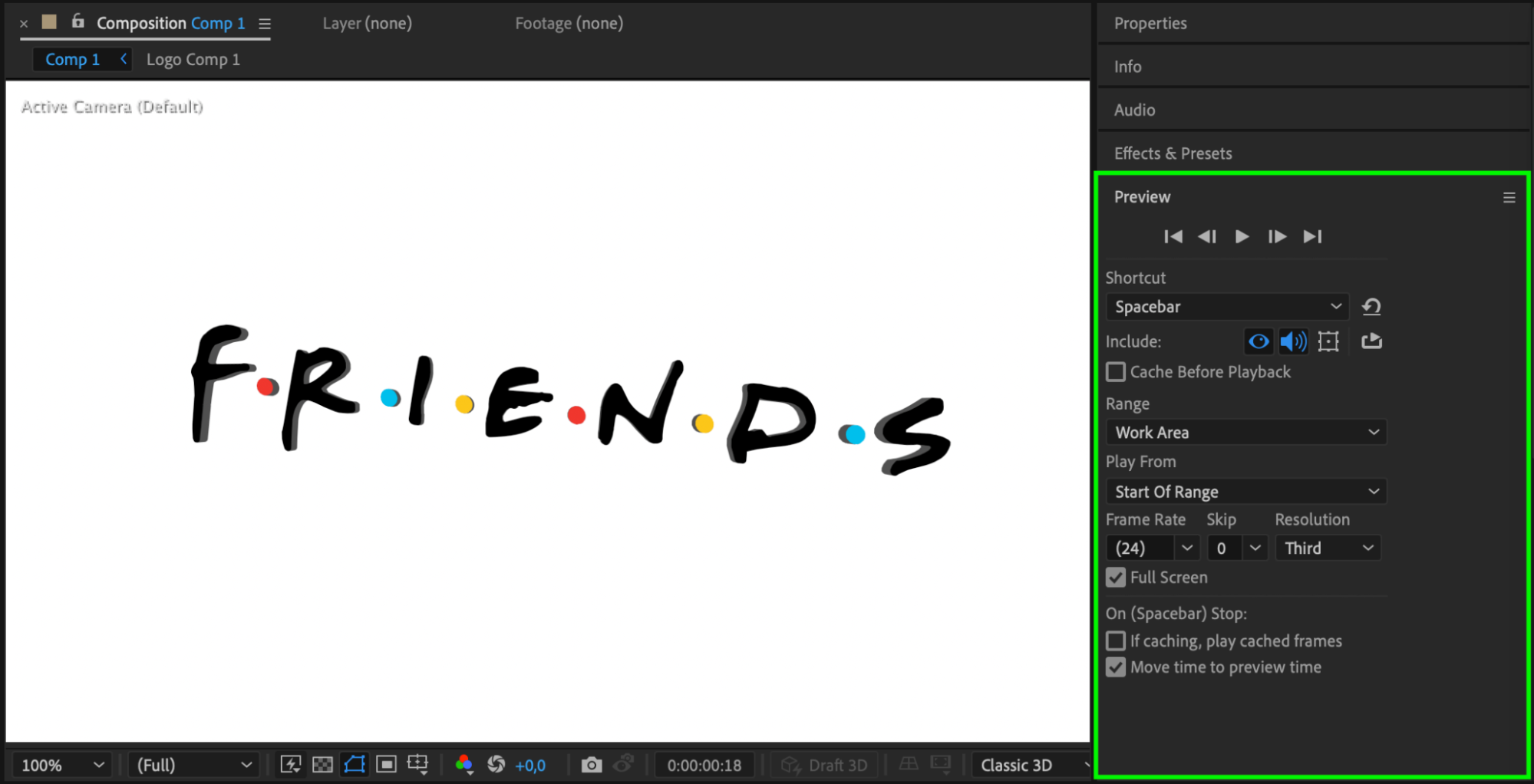Enable If caching, play cached frames

(x=1116, y=641)
